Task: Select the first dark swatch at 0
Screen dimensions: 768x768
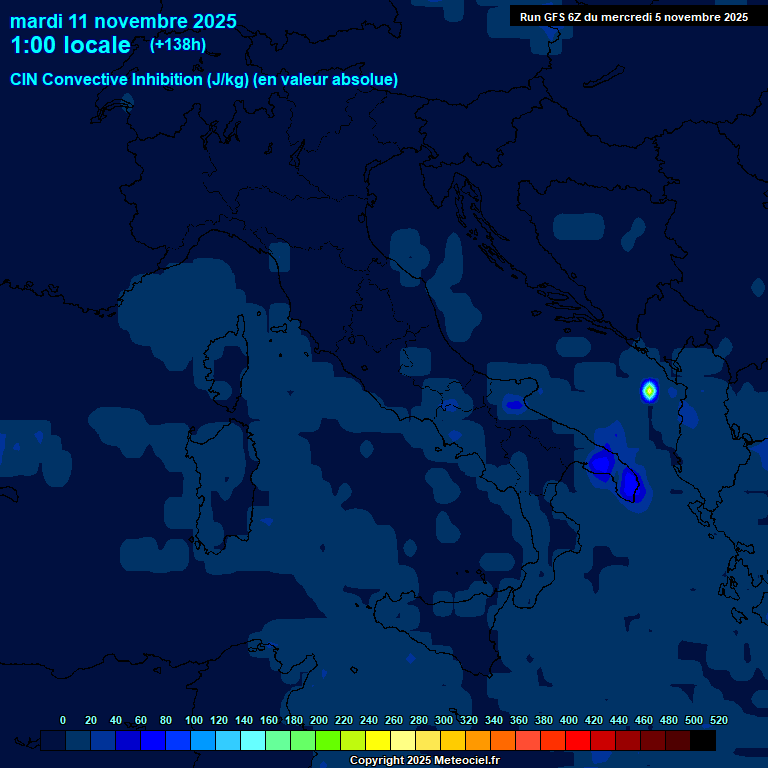Action: [53, 741]
